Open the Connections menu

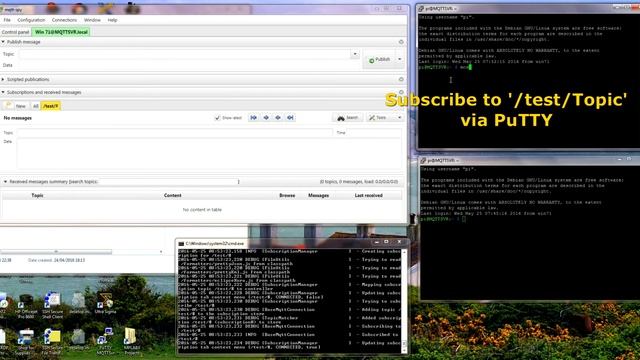[x=64, y=20]
